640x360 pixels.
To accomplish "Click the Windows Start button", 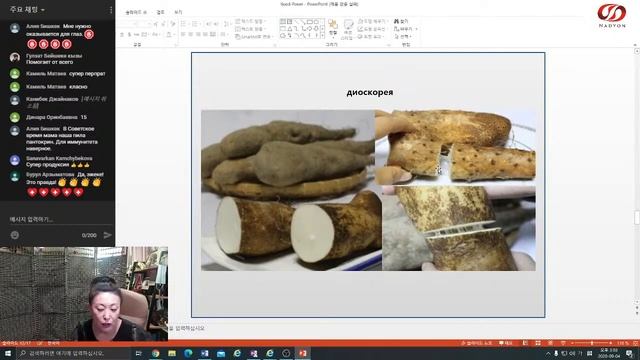I will (8, 353).
